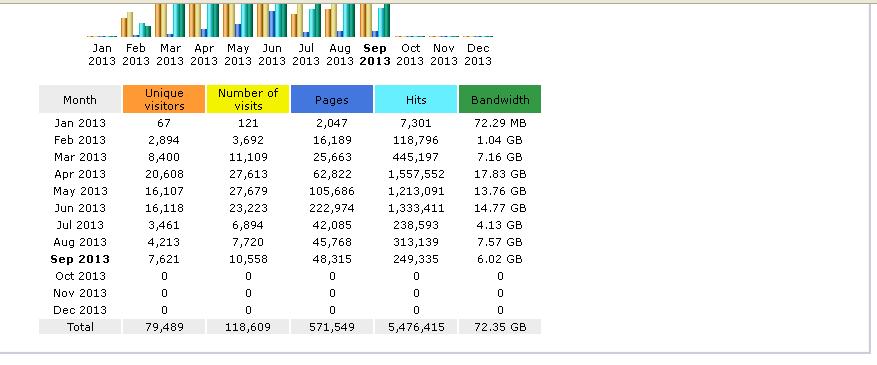
Task: Click the Dec 2013 chart label
Action: [478, 55]
